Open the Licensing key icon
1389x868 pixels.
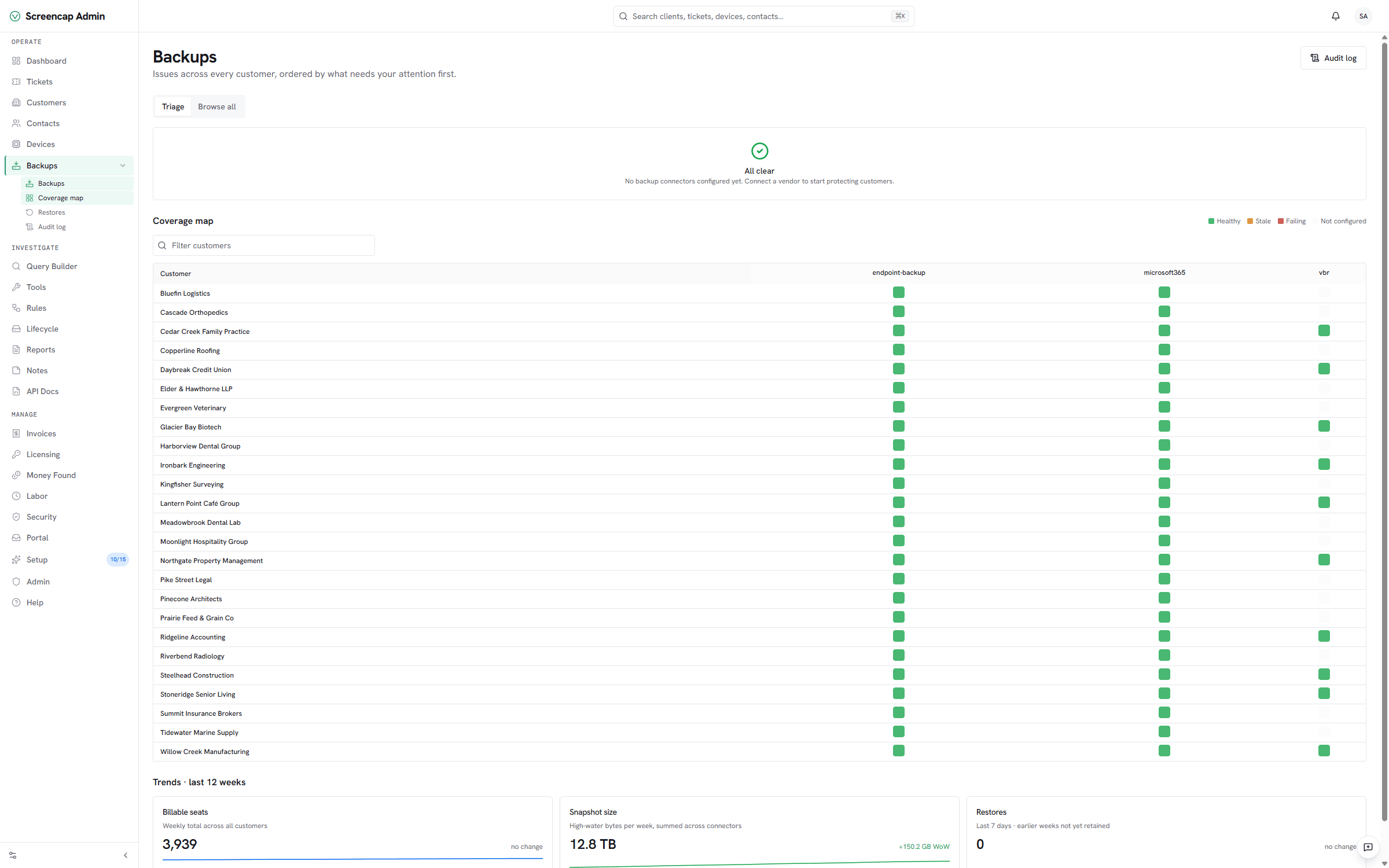(x=16, y=454)
